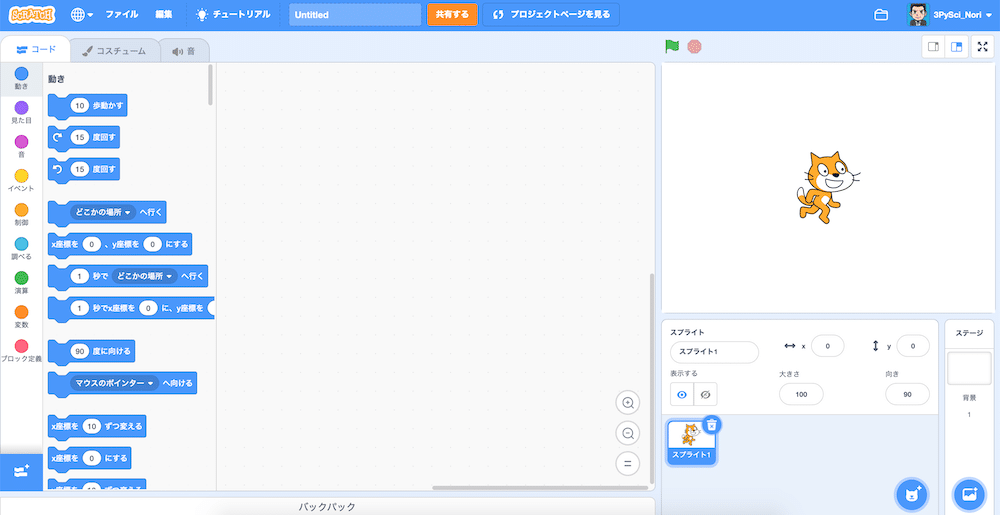Switch to the コード tab
This screenshot has height=515, width=1000.
click(36, 50)
